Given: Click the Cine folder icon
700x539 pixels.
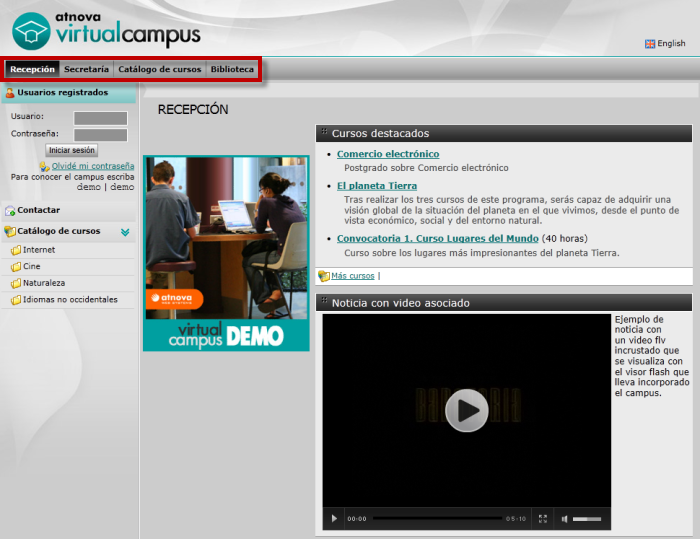Looking at the screenshot, I should (16, 267).
